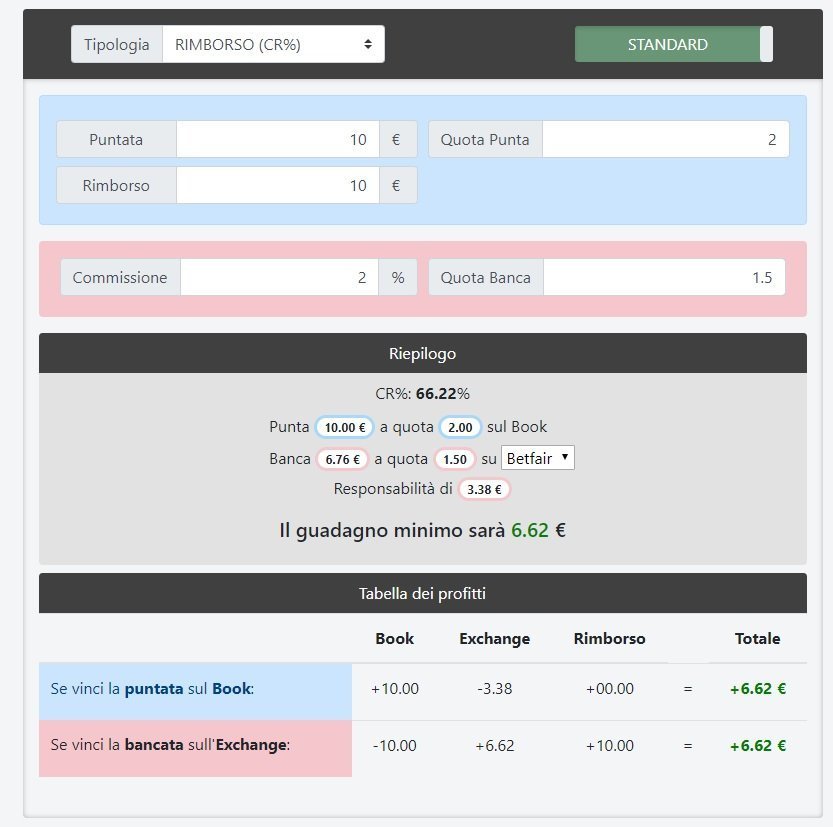Click the Riepilogo section header
Image resolution: width=833 pixels, height=827 pixels.
click(x=422, y=353)
